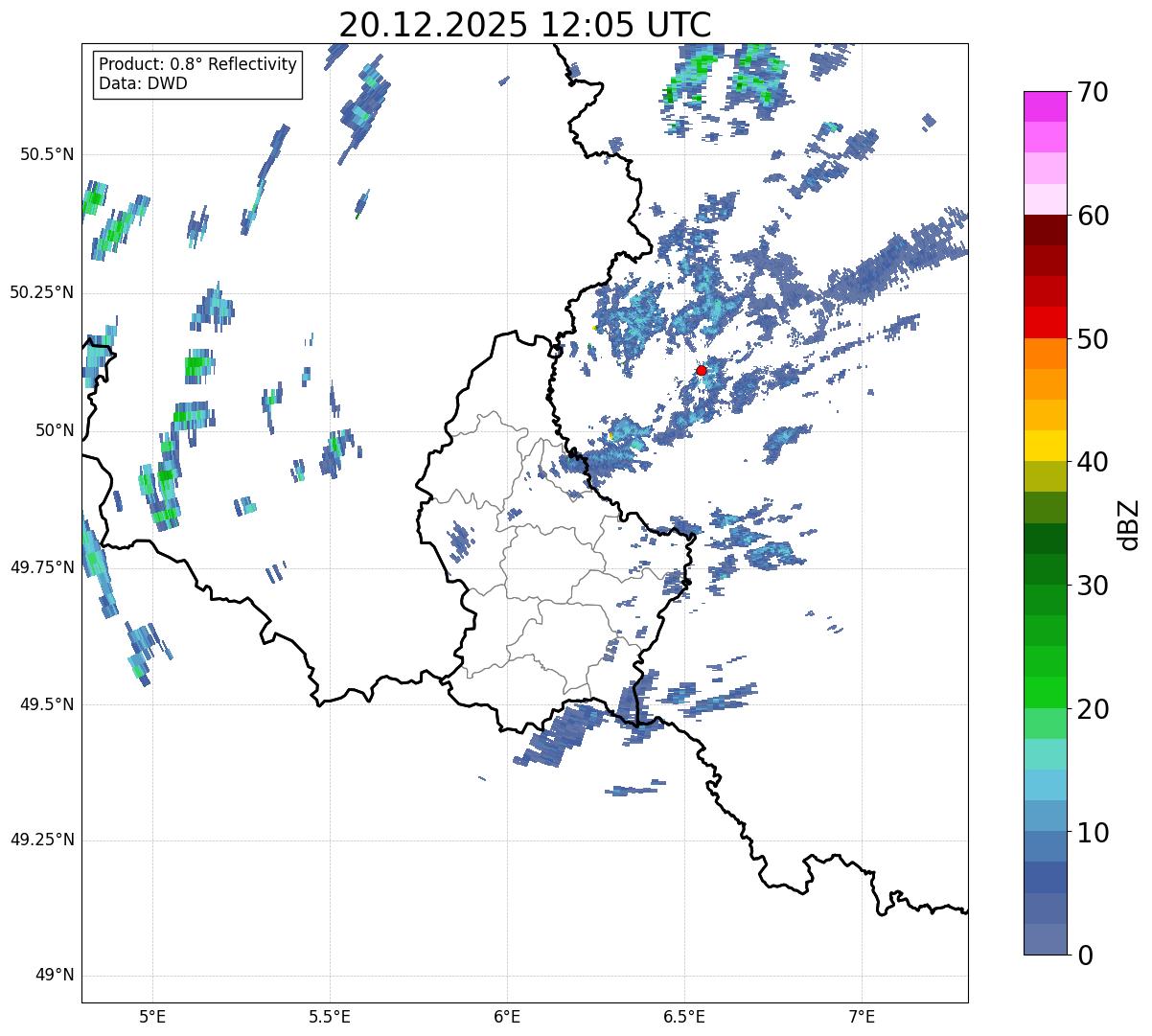Click the 50.25°N latitude label

(42, 292)
